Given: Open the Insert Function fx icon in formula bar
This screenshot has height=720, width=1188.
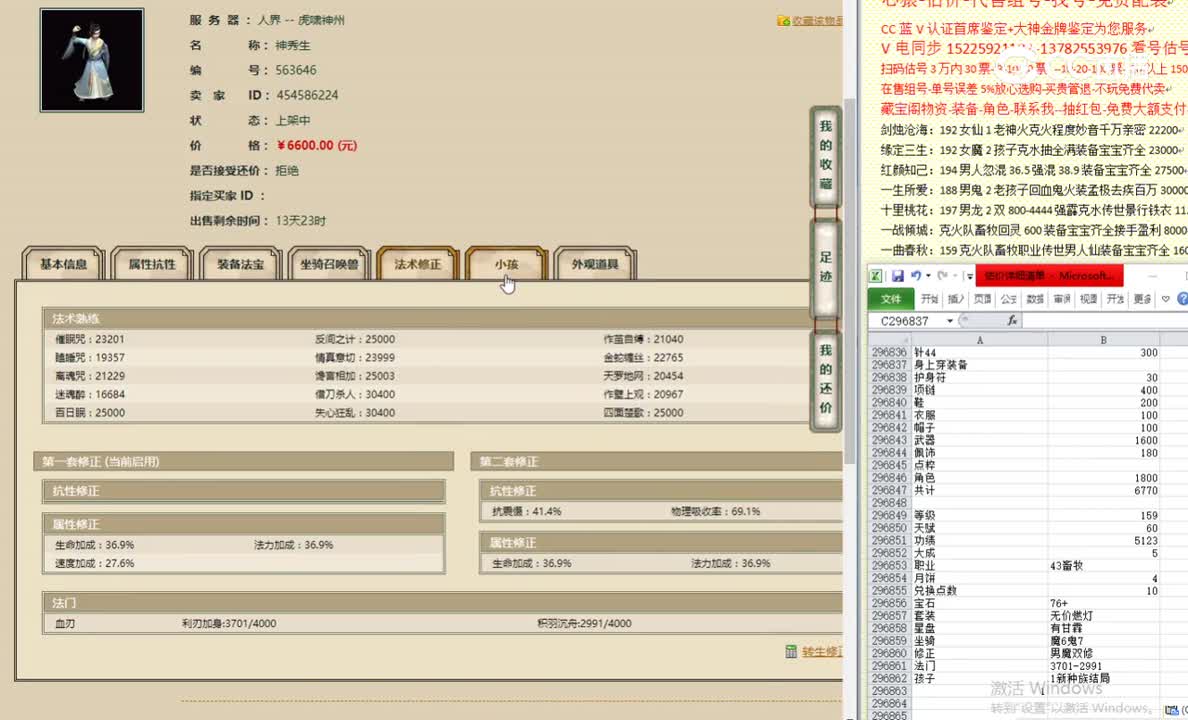Looking at the screenshot, I should 1012,320.
